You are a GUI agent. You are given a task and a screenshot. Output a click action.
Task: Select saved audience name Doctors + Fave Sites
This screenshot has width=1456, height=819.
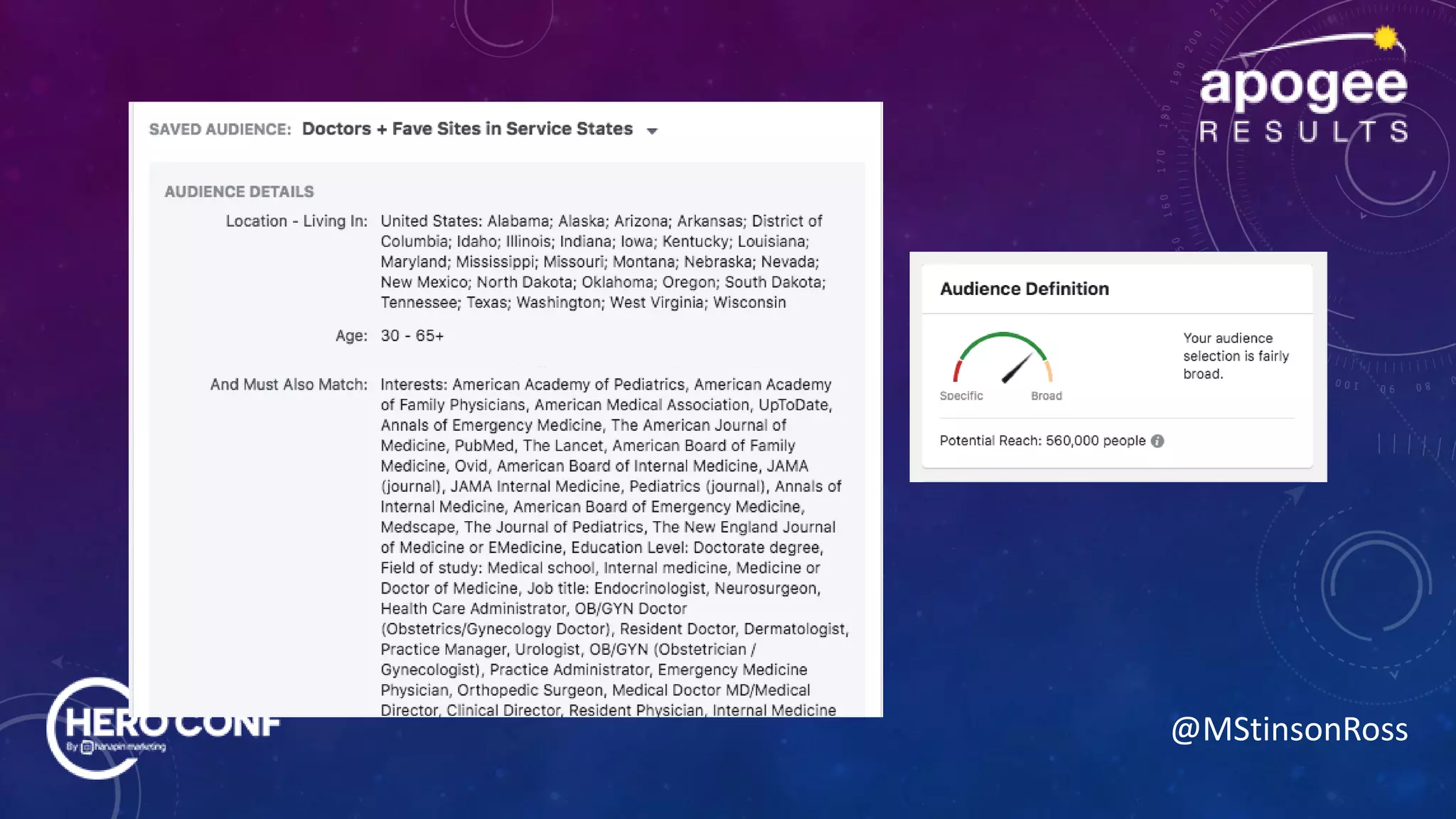[467, 129]
